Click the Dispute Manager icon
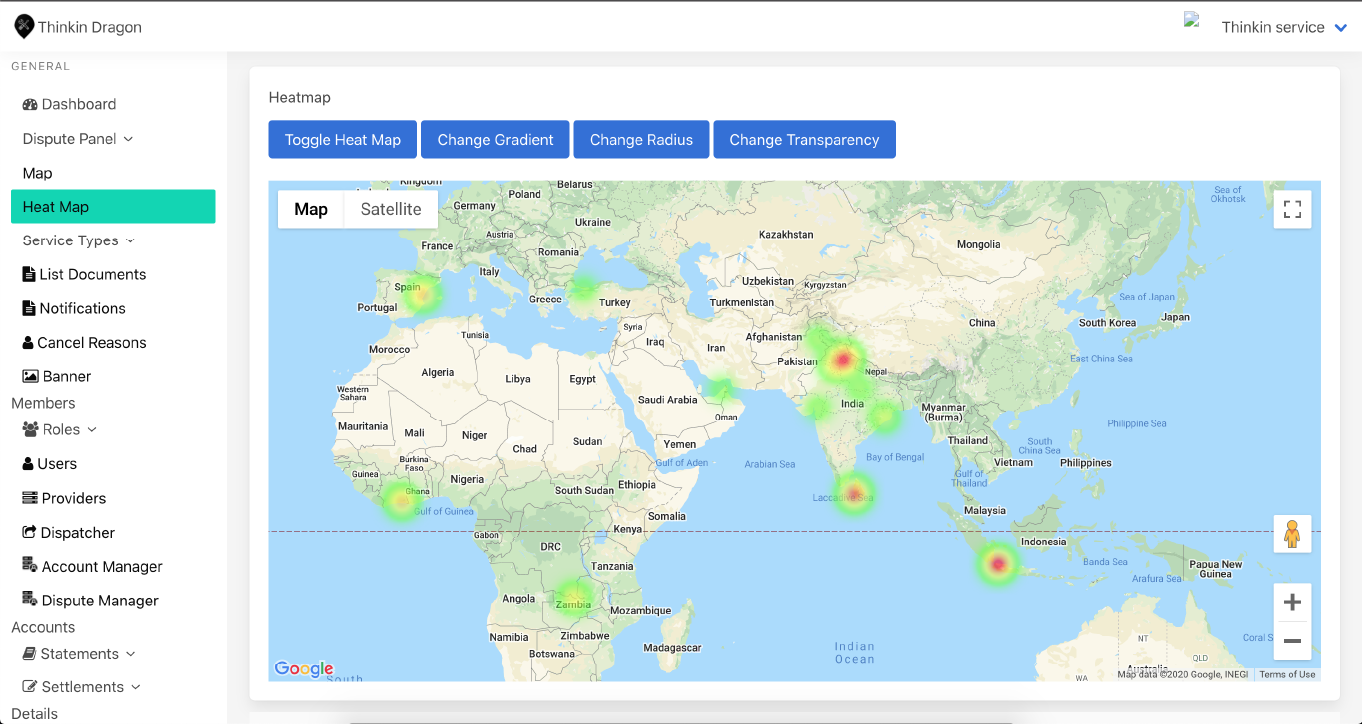Image resolution: width=1362 pixels, height=724 pixels. [30, 599]
